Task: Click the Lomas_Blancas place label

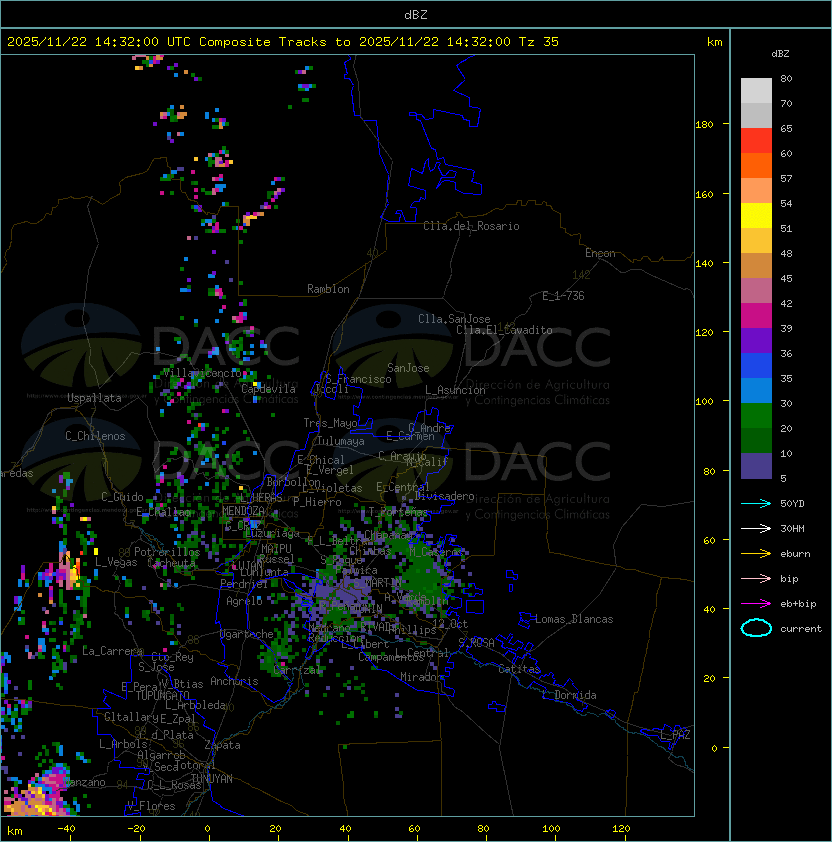Action: click(574, 619)
